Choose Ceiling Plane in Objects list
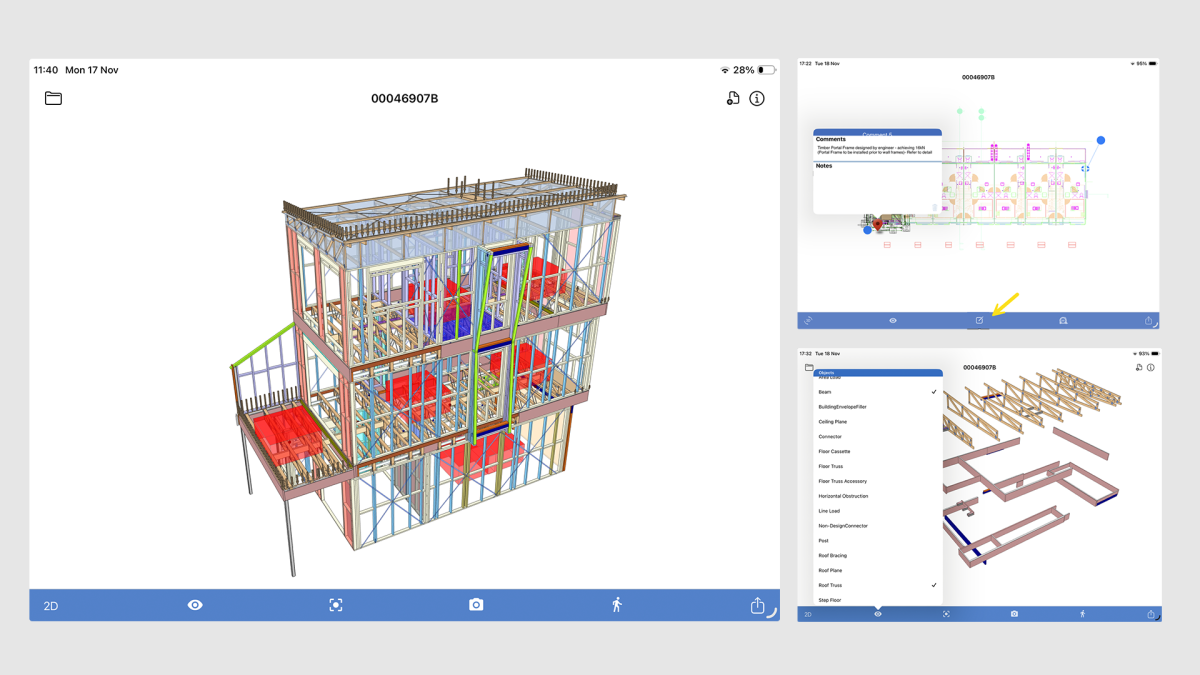Image resolution: width=1200 pixels, height=675 pixels. click(x=878, y=422)
